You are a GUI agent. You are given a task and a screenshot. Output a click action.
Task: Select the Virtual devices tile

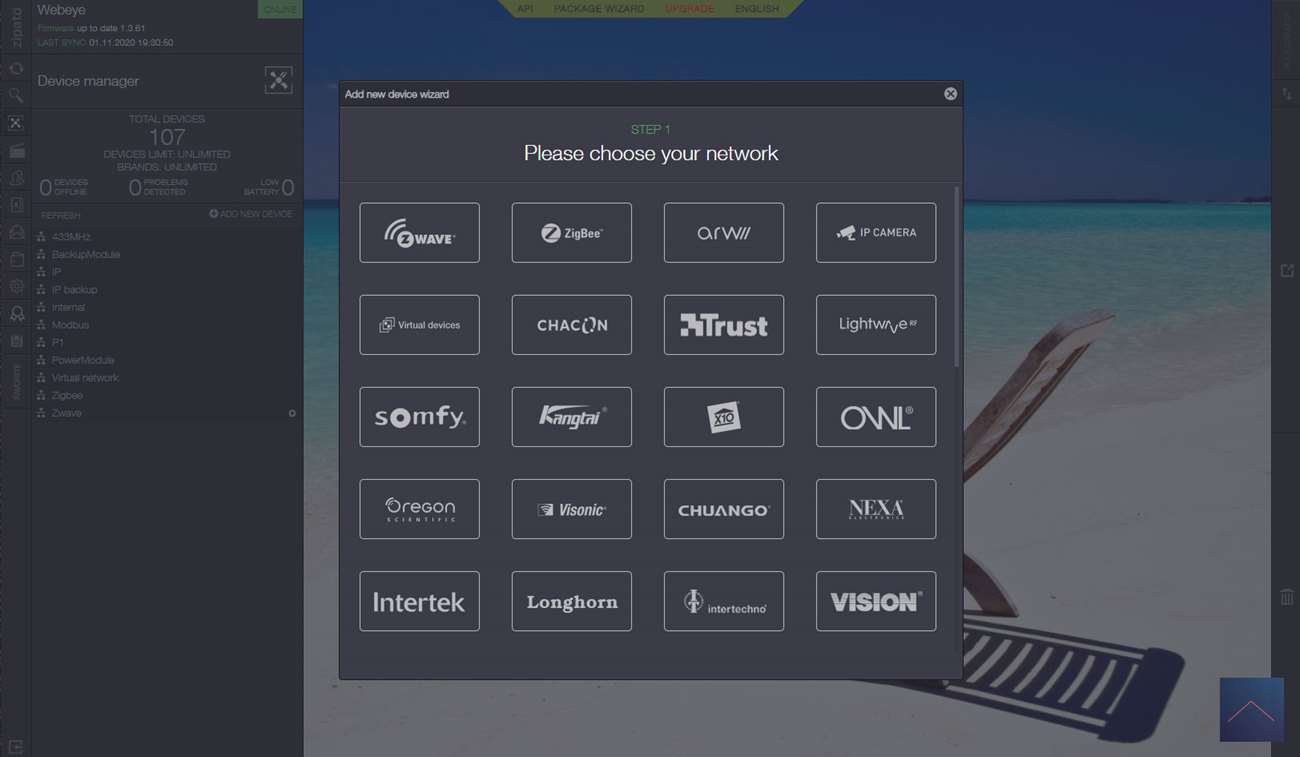(419, 325)
